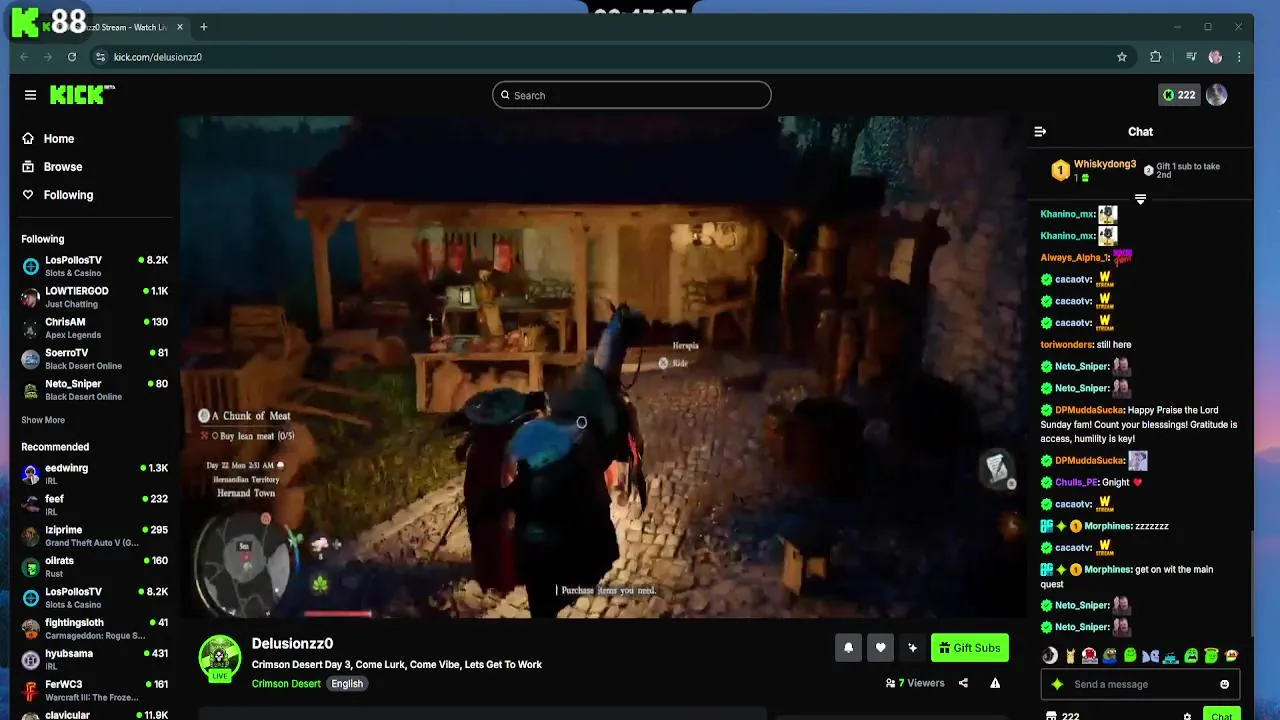
Task: Focus the Search field
Action: pyautogui.click(x=631, y=95)
